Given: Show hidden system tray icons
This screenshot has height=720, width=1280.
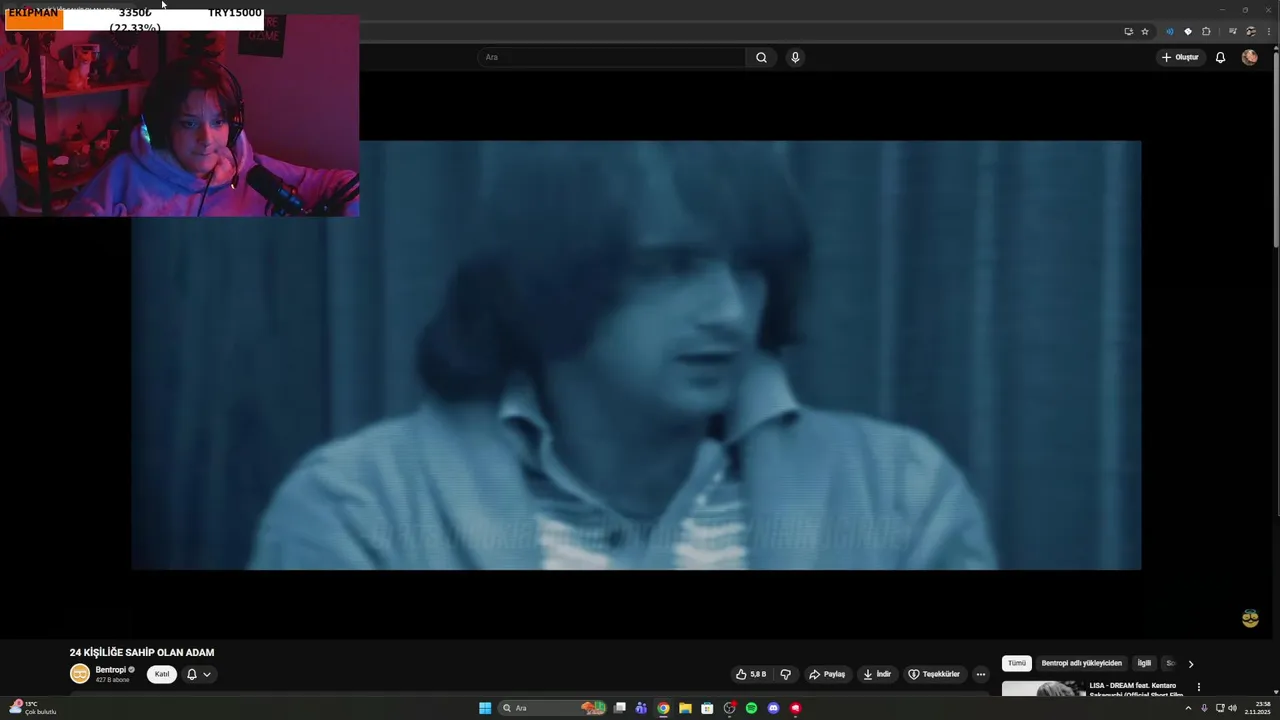Looking at the screenshot, I should pos(1188,708).
